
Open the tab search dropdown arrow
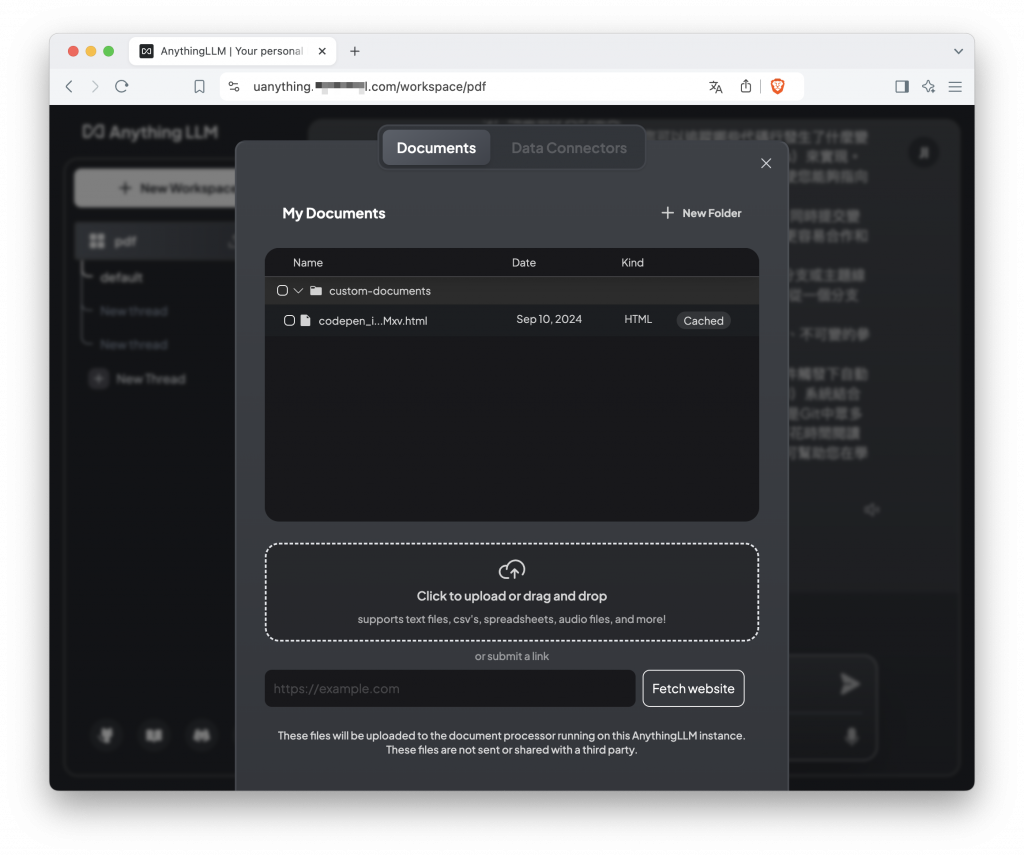(958, 51)
